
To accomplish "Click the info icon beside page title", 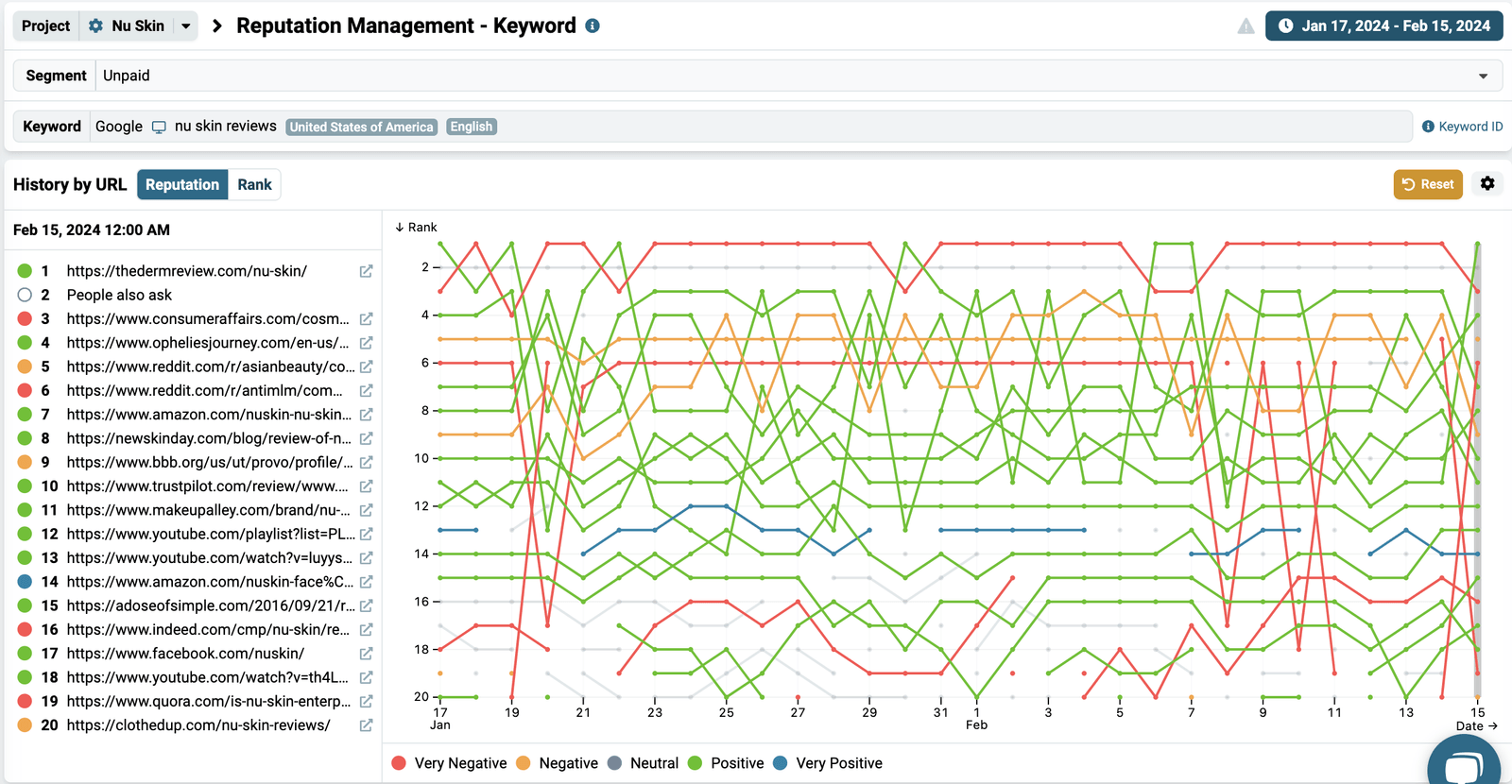I will click(593, 26).
